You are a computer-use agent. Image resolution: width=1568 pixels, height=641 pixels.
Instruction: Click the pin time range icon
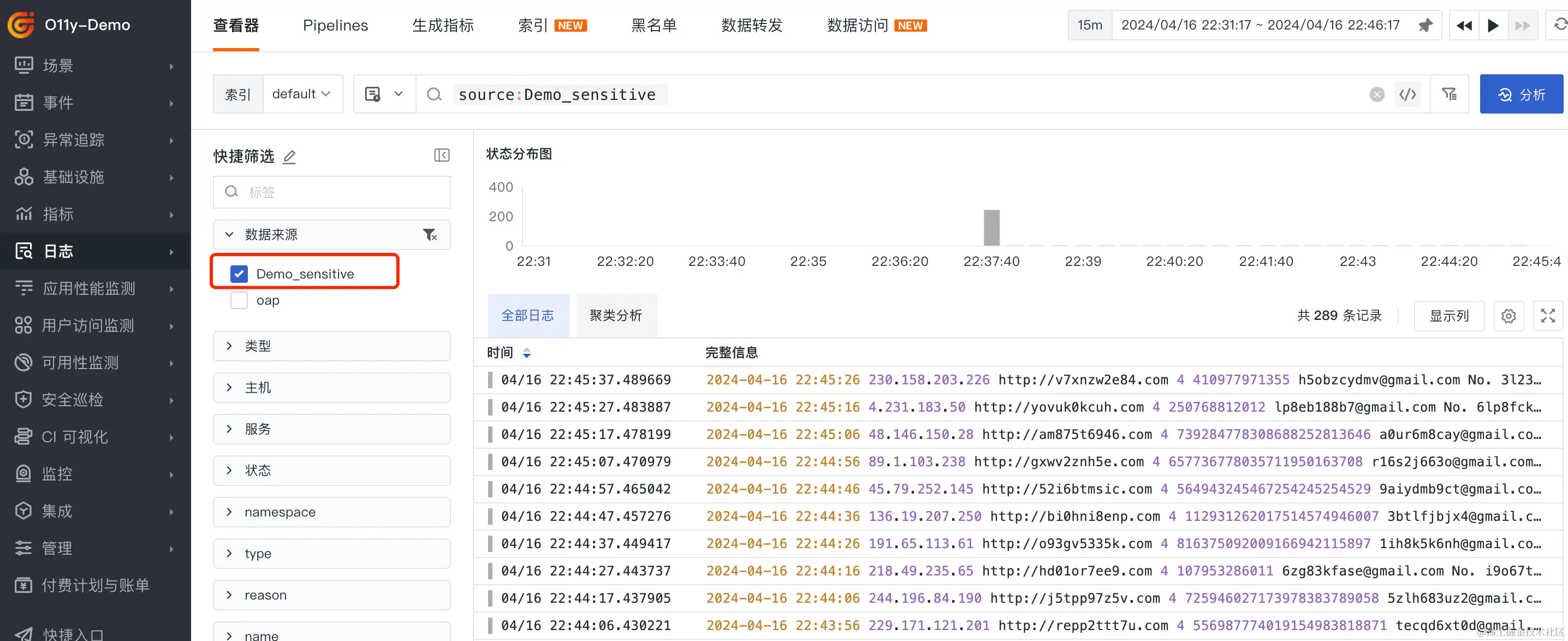(1425, 26)
